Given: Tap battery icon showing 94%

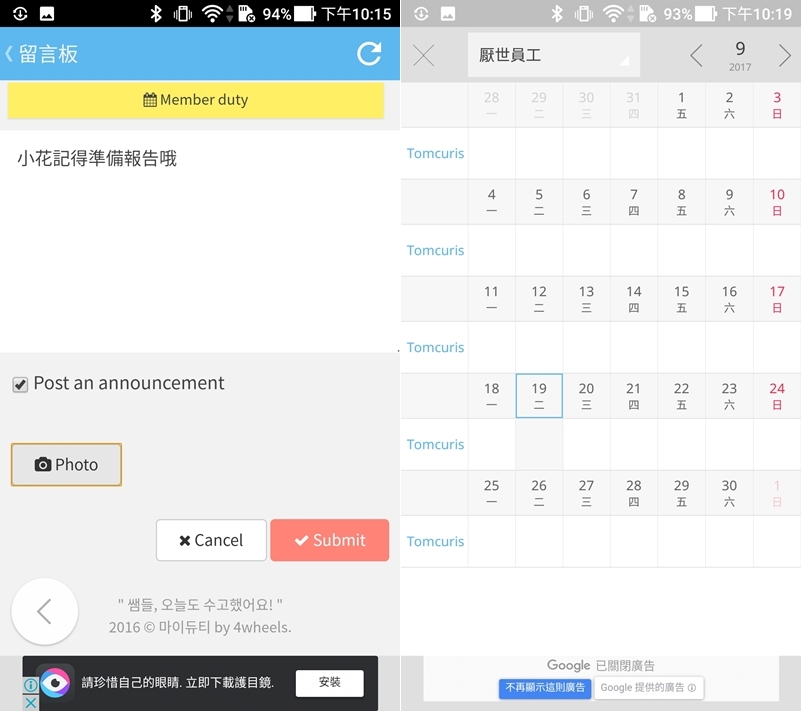Looking at the screenshot, I should [x=305, y=13].
